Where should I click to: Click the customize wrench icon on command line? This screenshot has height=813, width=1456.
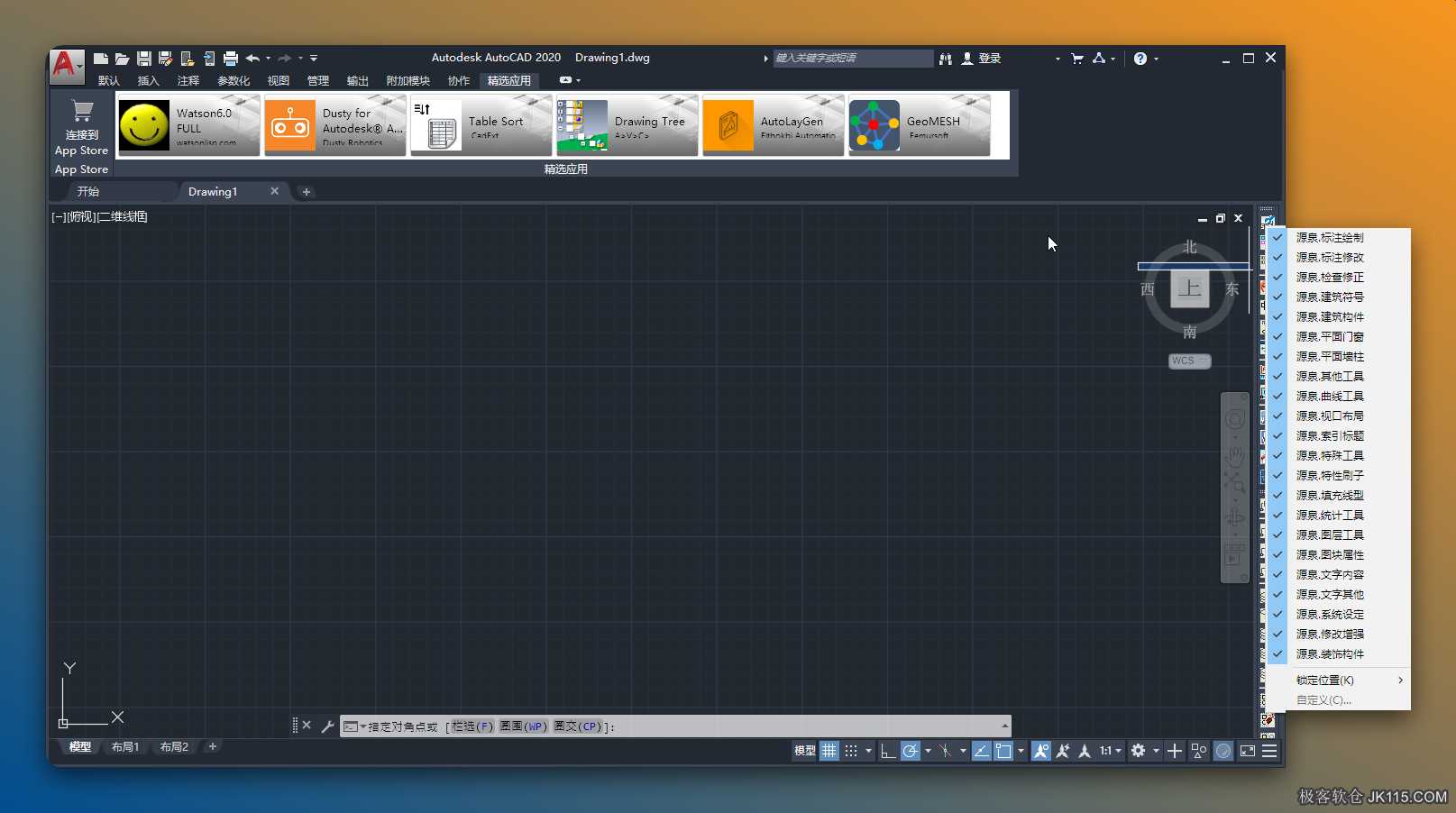coord(327,726)
